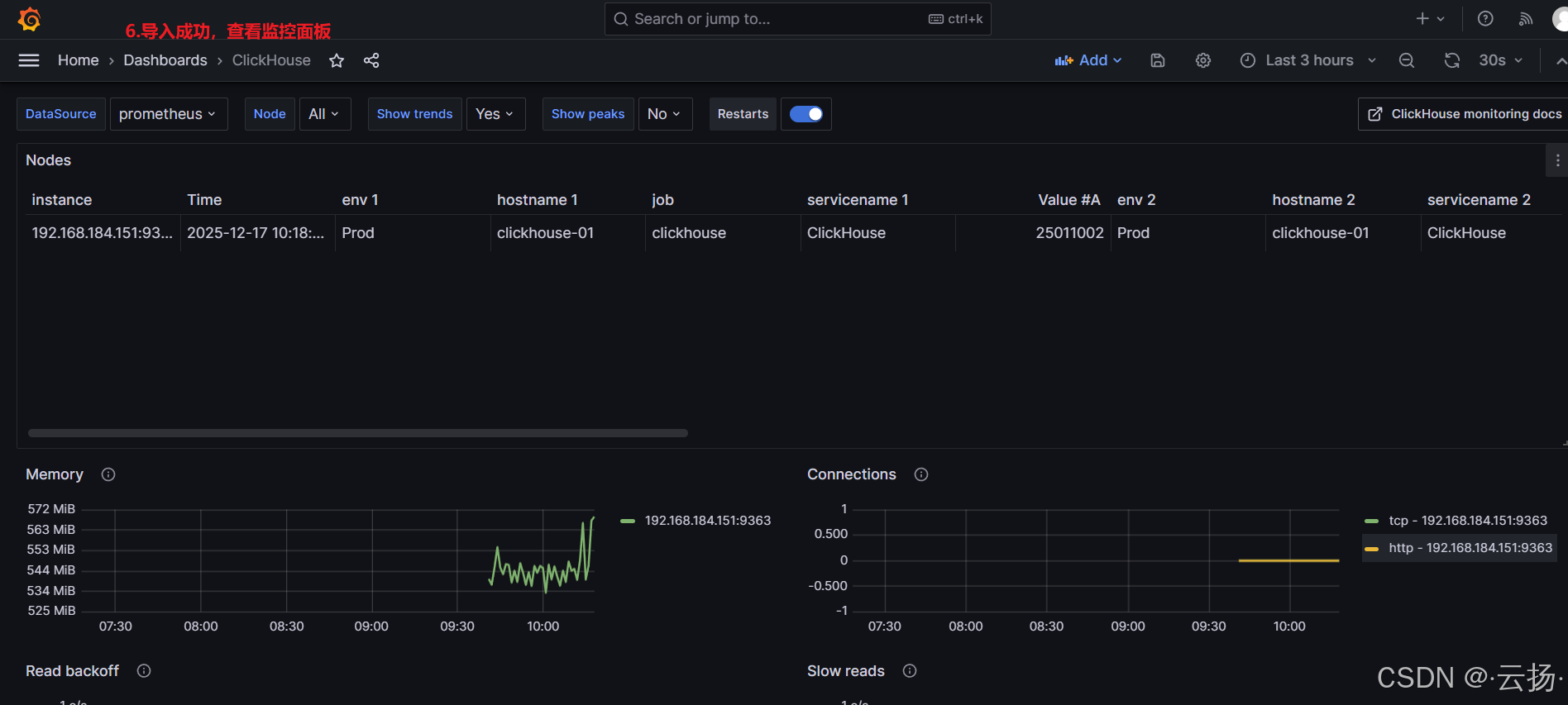1568x705 pixels.
Task: Click the Connections panel info icon
Action: point(921,474)
